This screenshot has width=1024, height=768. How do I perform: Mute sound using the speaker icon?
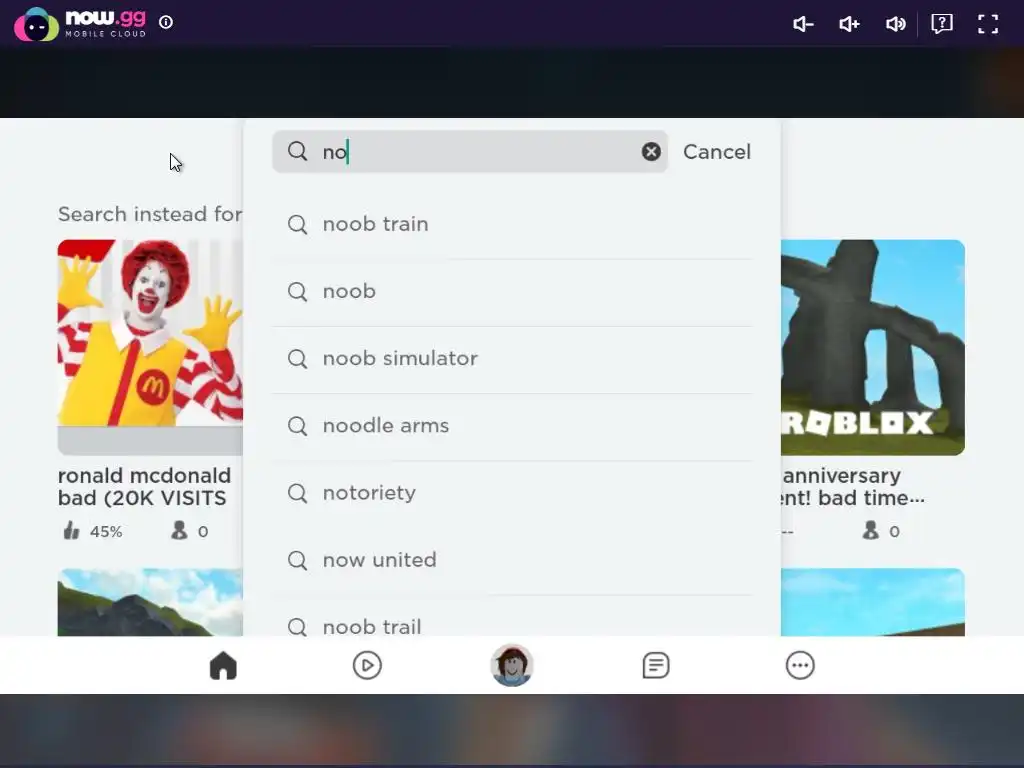point(895,24)
